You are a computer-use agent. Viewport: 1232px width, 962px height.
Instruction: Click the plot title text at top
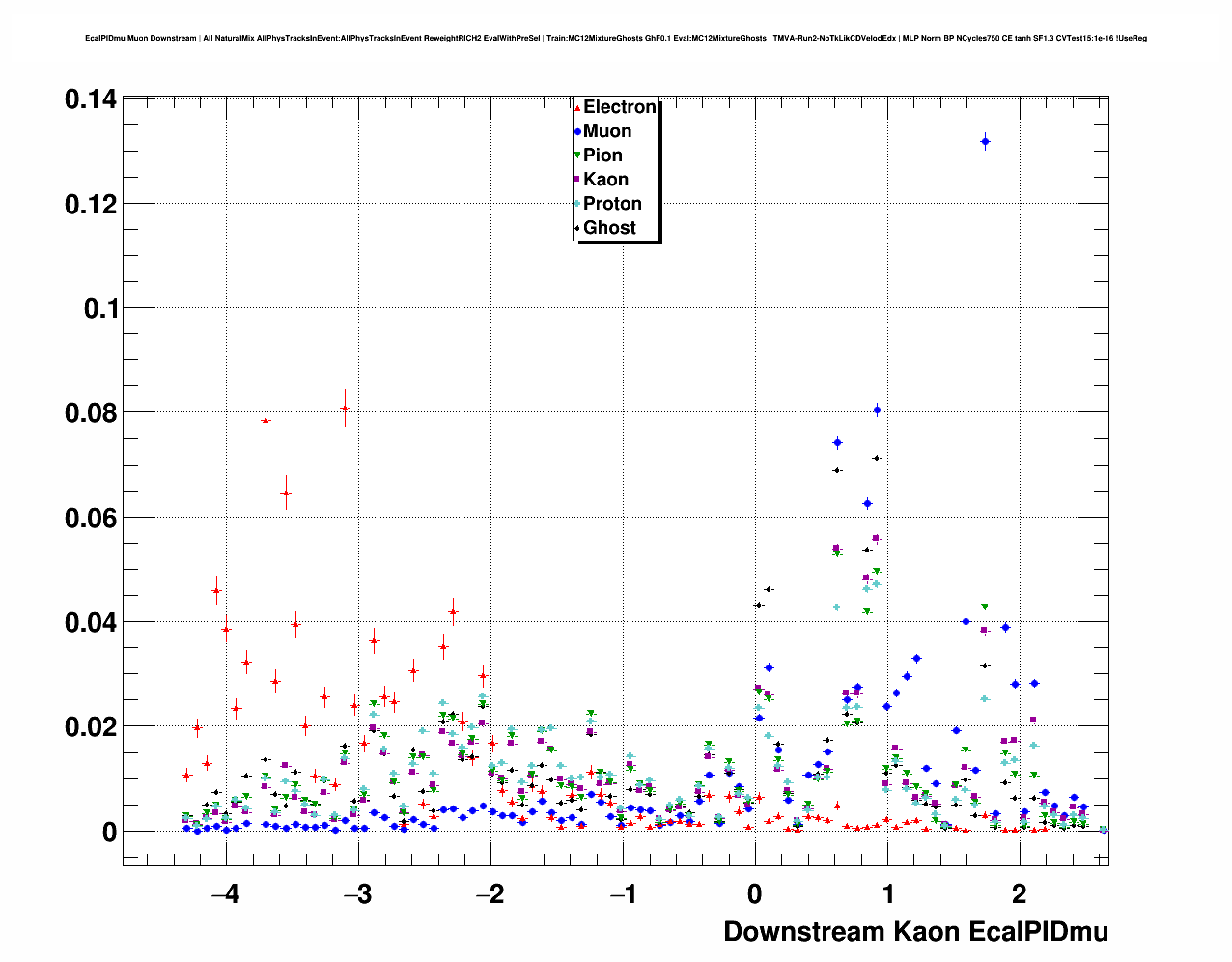[616, 39]
